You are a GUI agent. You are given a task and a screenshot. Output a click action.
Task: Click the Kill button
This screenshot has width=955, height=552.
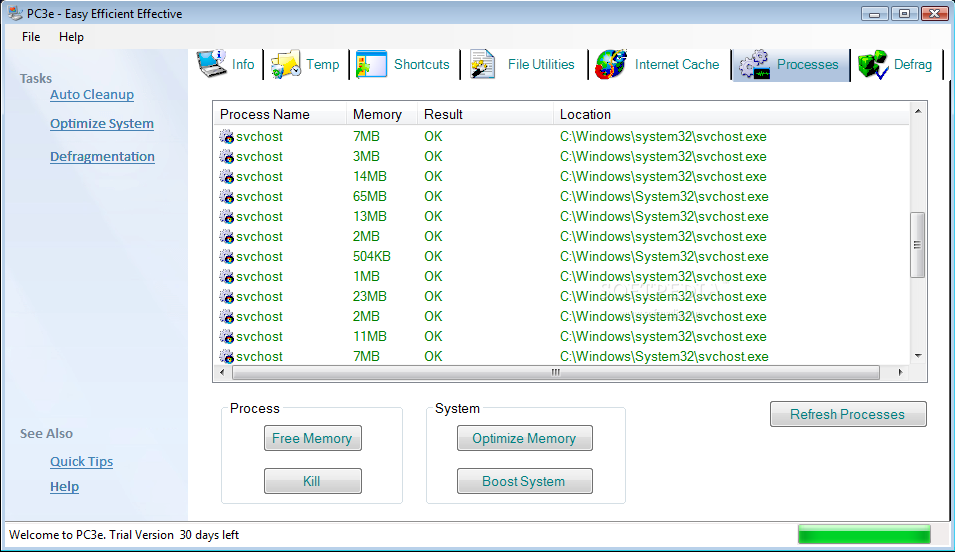click(312, 481)
